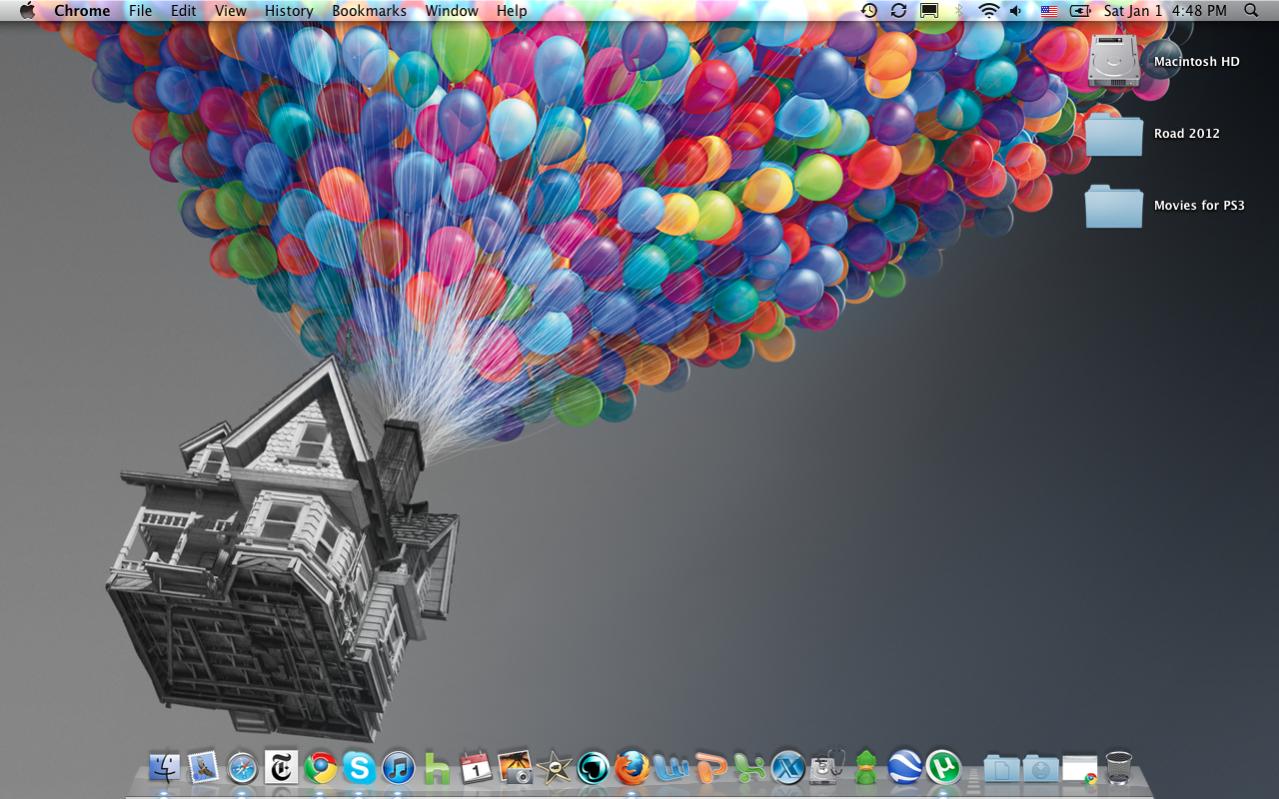Screen dimensions: 1279x799
Task: Open the US flag input menu
Action: pyautogui.click(x=1049, y=11)
